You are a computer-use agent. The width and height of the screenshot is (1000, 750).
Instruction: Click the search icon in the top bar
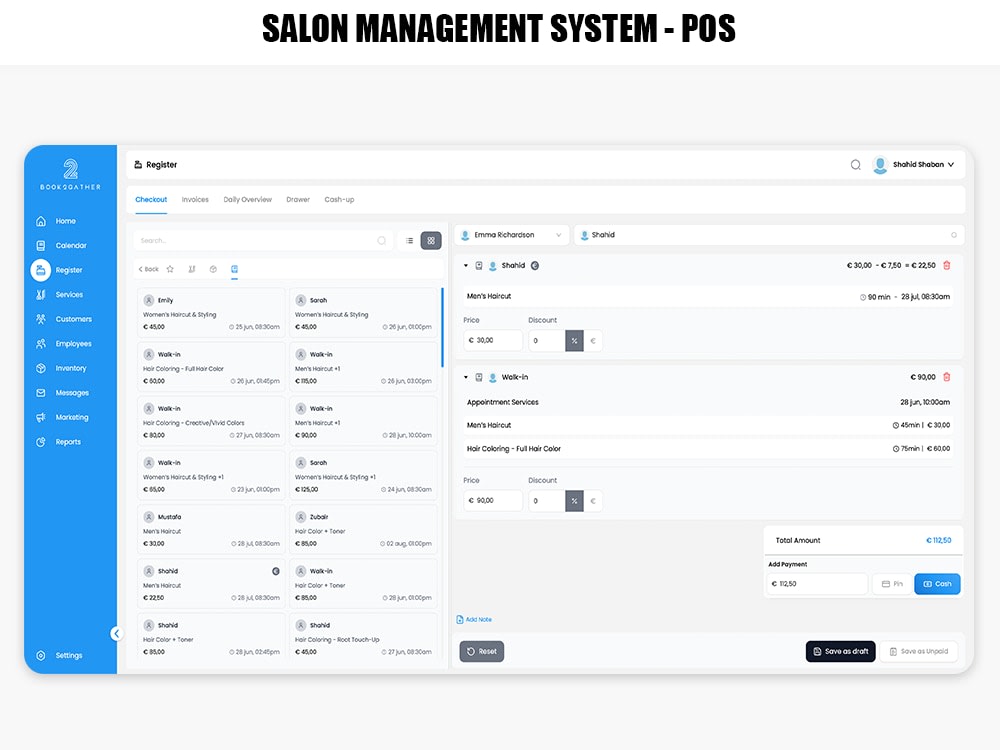click(855, 165)
